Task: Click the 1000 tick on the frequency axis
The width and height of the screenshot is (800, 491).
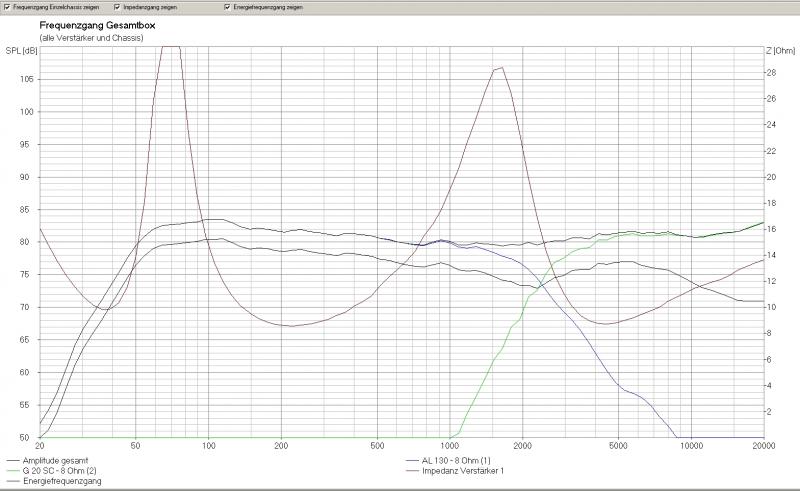Action: click(x=450, y=445)
